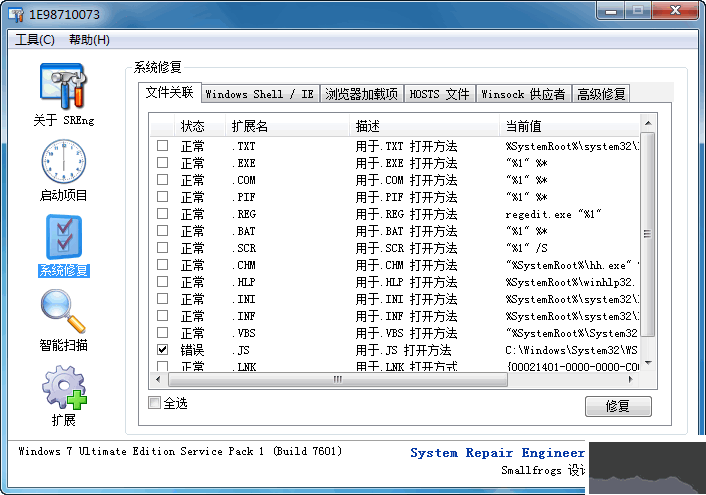Enable the .EXE row checkbox
Viewport: 706px width, 495px height.
[163, 163]
